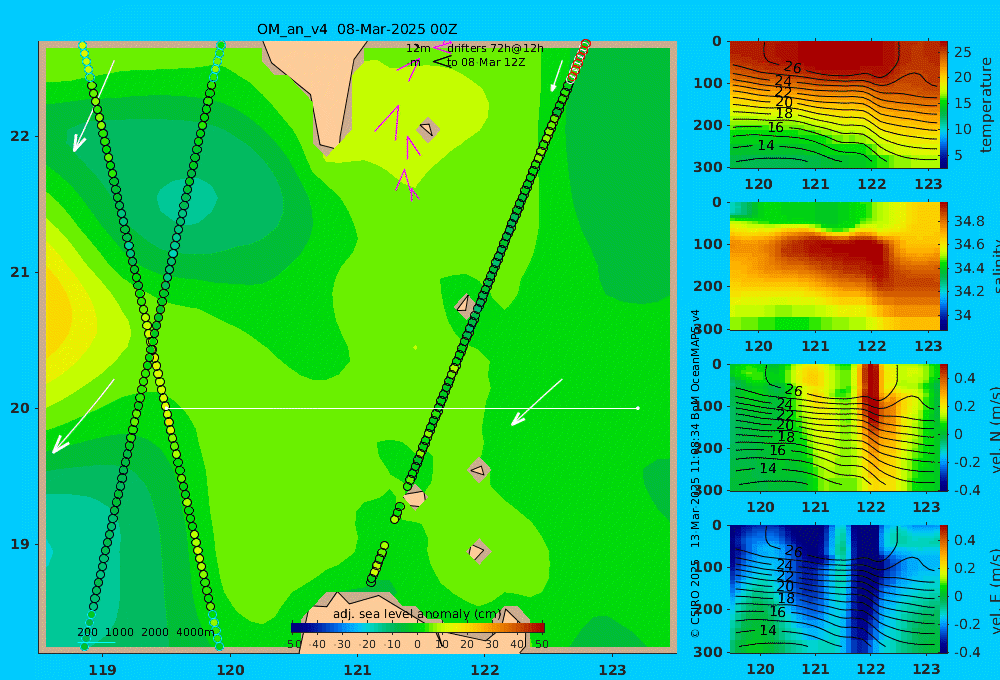This screenshot has height=680, width=1000.
Task: Click the sea level anomaly colorbar
Action: pyautogui.click(x=418, y=628)
